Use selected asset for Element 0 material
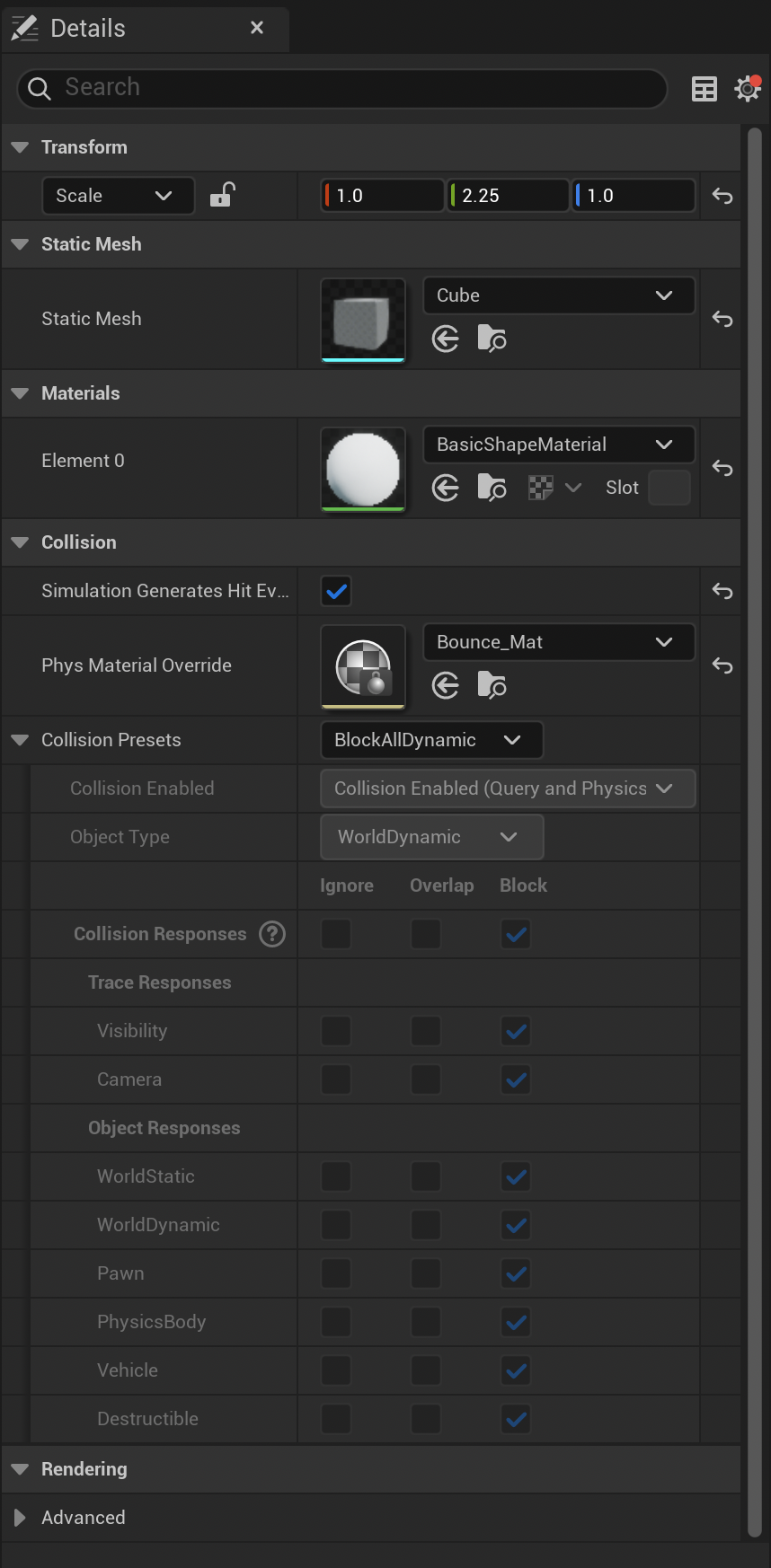Screen dimensions: 771x1568 [446, 488]
